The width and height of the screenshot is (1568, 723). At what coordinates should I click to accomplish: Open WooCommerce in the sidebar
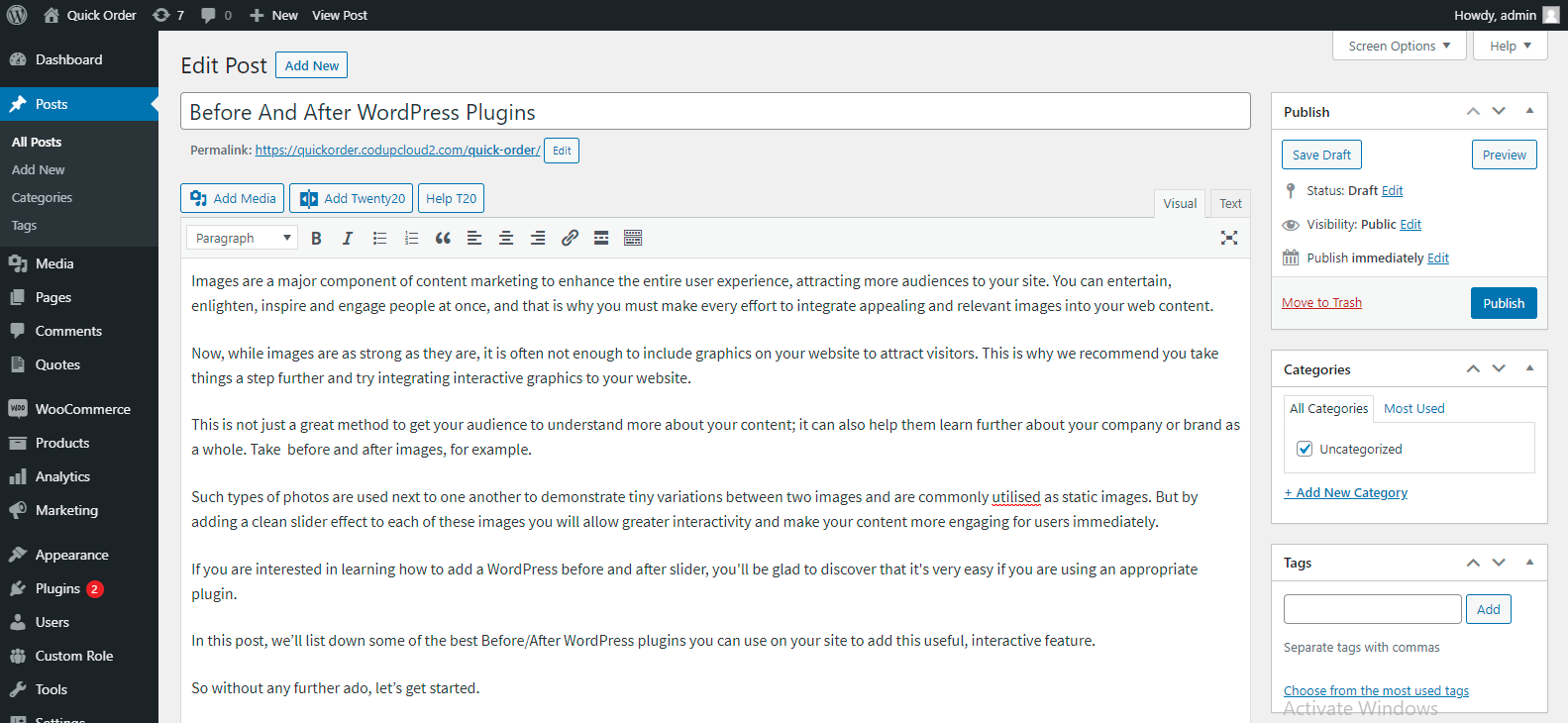point(79,409)
